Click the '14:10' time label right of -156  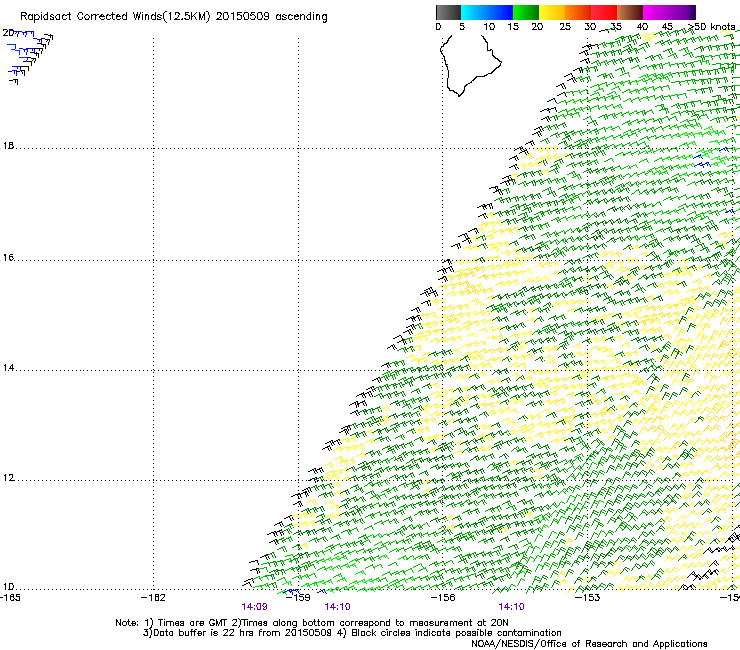(x=512, y=607)
